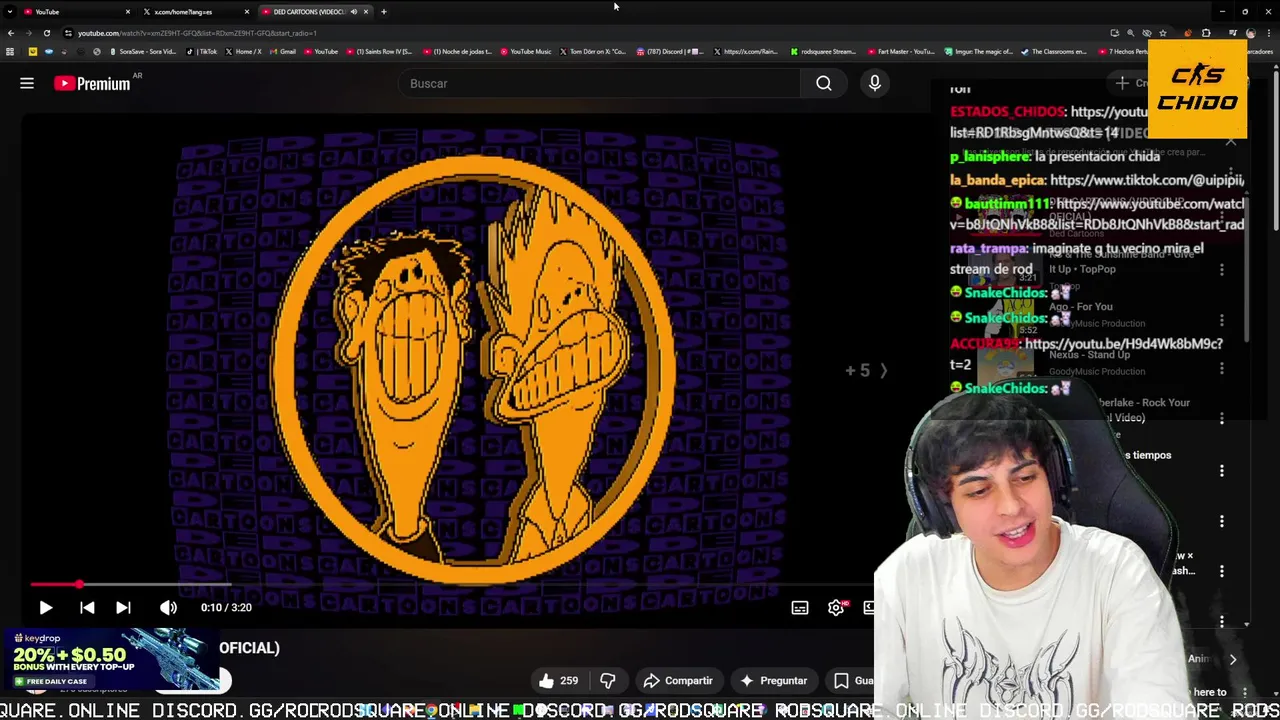Image resolution: width=1280 pixels, height=720 pixels.
Task: Advance the category chips with right arrow
Action: coord(1233,659)
